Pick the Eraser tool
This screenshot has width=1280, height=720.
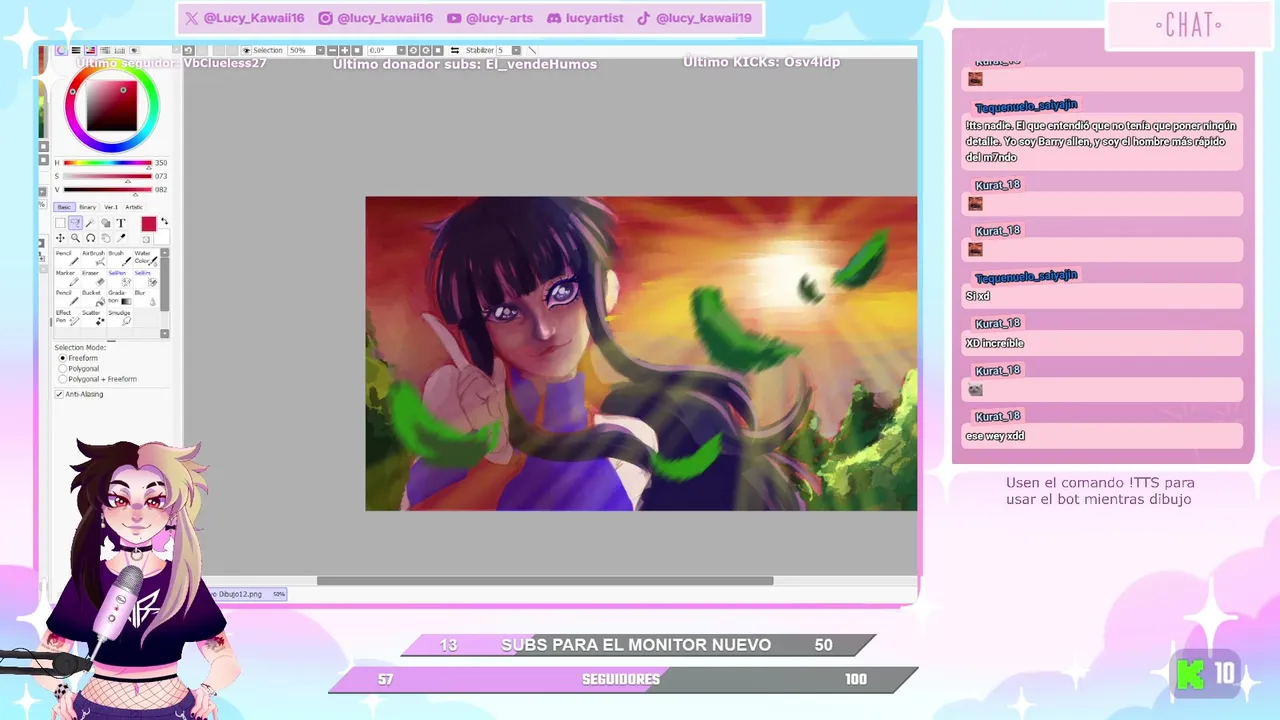point(94,278)
